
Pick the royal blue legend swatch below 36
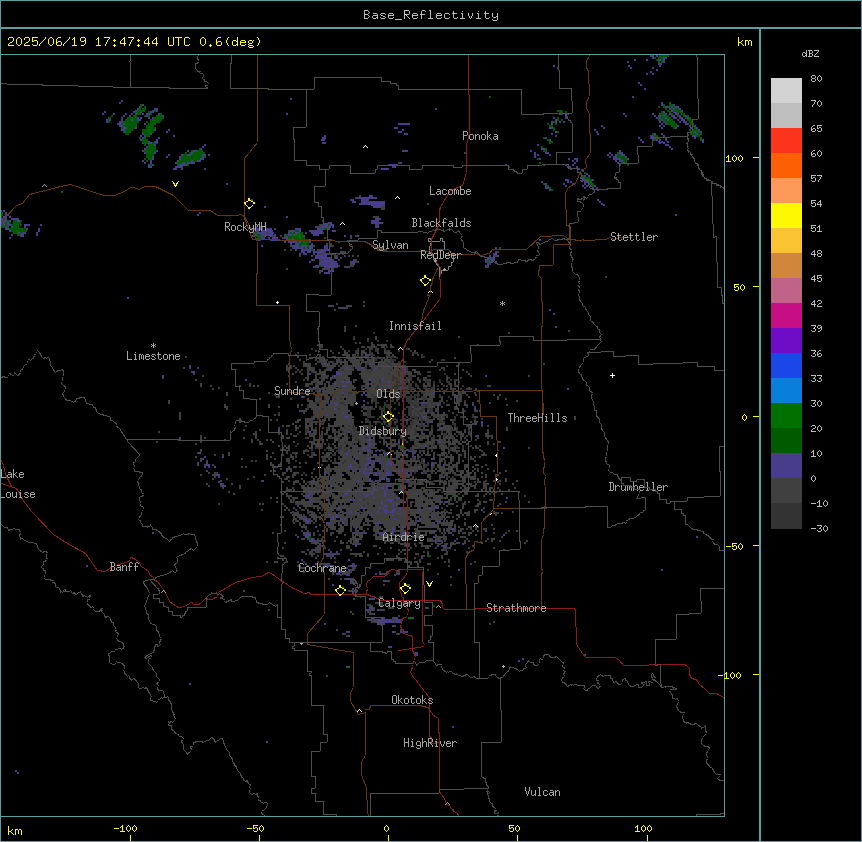click(786, 365)
